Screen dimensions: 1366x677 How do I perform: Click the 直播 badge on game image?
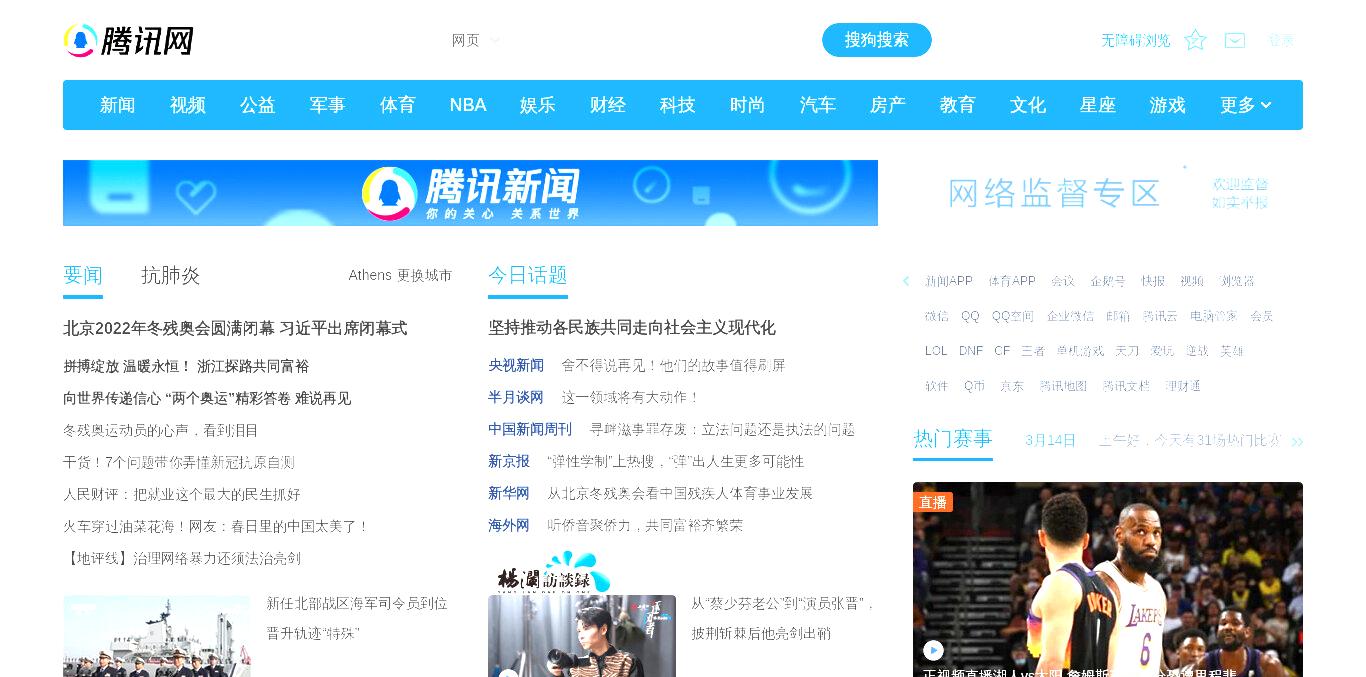pyautogui.click(x=933, y=502)
